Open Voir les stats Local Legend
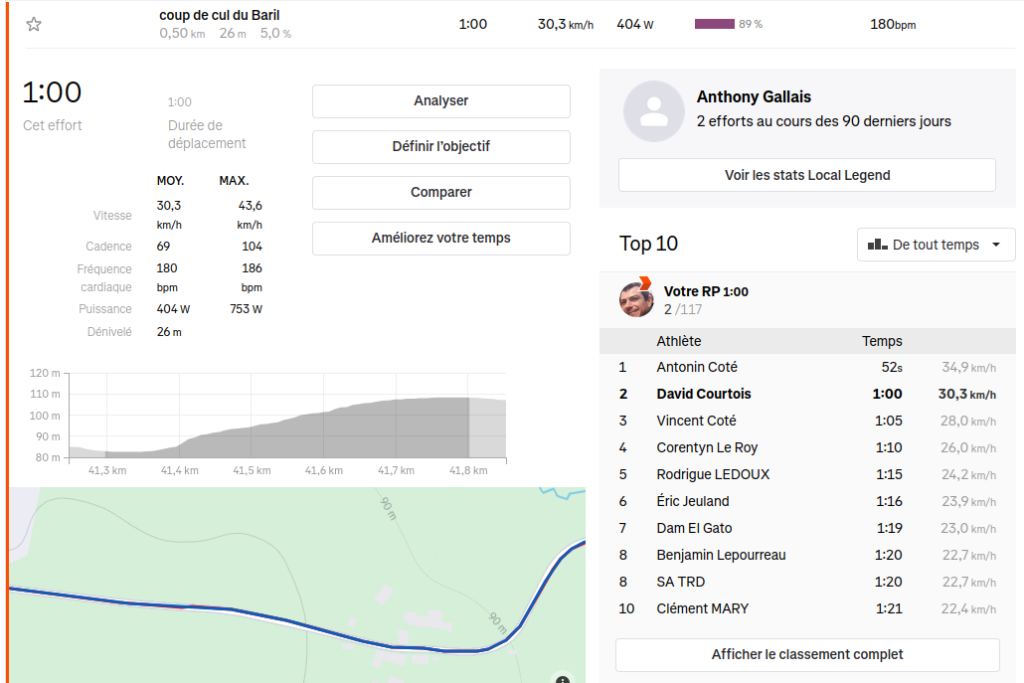This screenshot has height=683, width=1024. tap(807, 175)
